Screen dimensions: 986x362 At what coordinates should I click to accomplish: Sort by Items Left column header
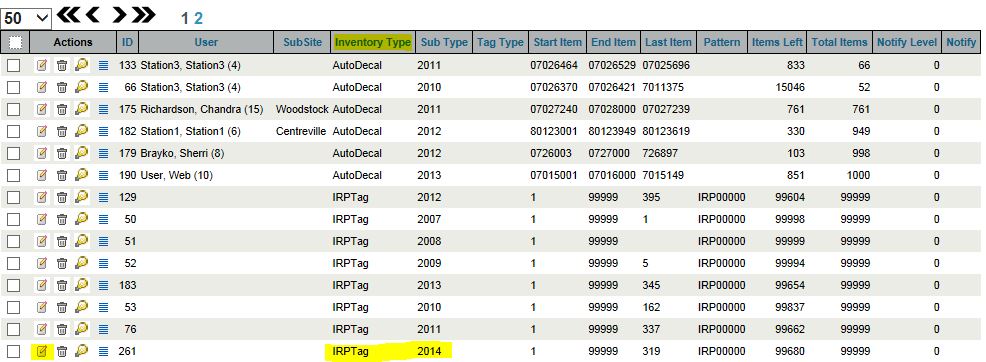pos(777,42)
